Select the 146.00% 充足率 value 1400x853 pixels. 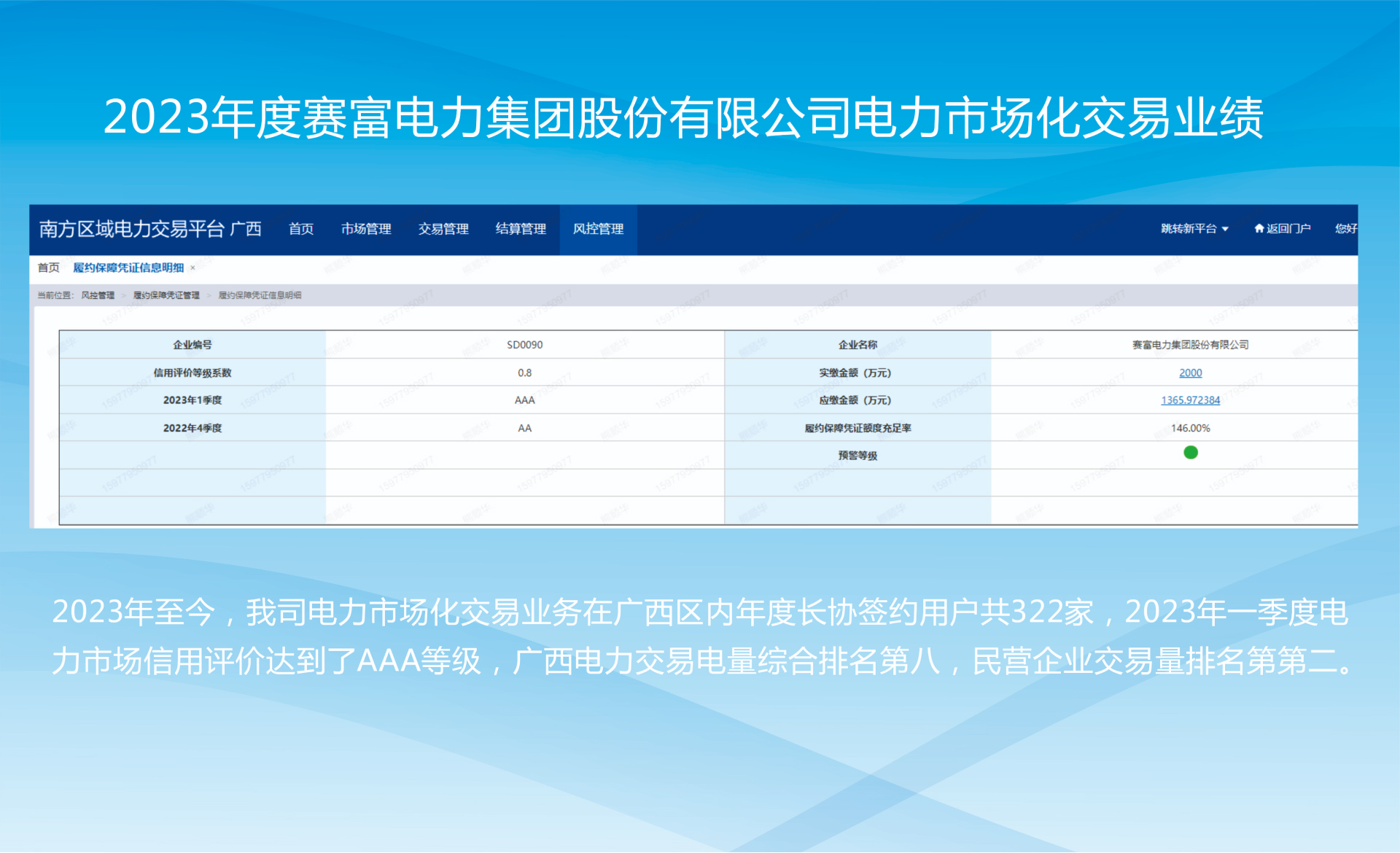[x=1190, y=428]
